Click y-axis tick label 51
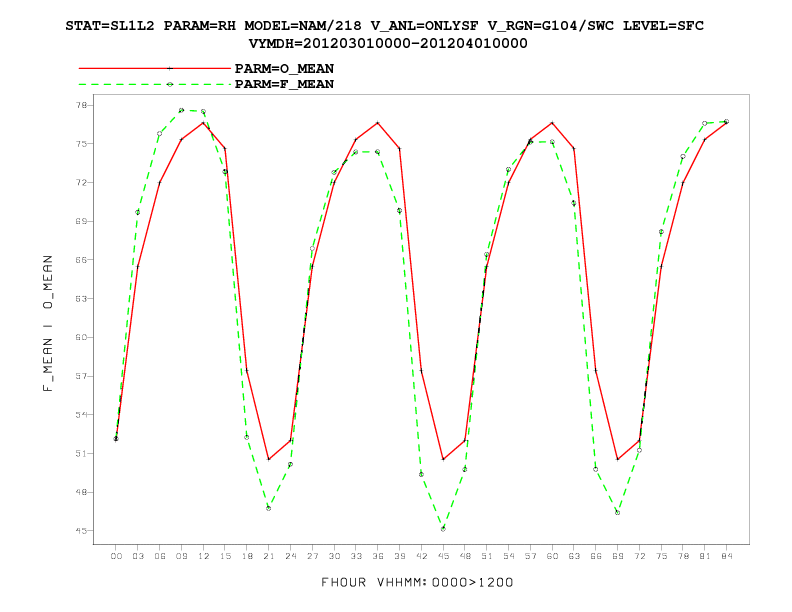 click(x=81, y=453)
